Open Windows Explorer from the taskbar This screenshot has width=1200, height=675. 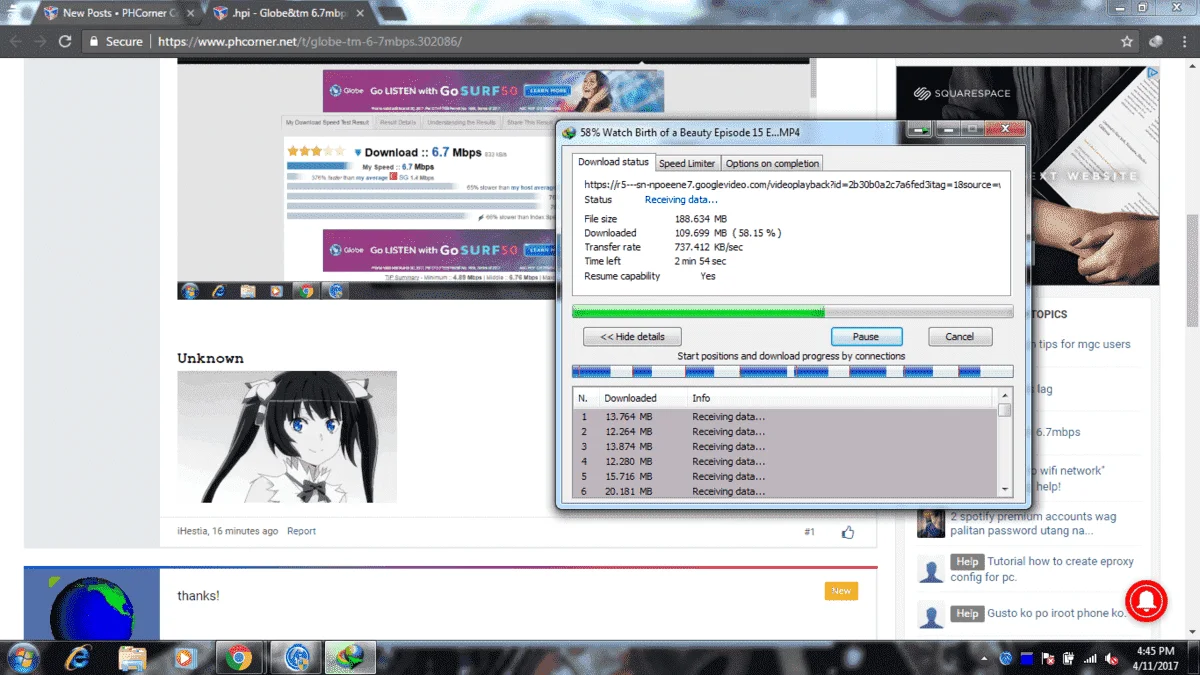tap(133, 657)
